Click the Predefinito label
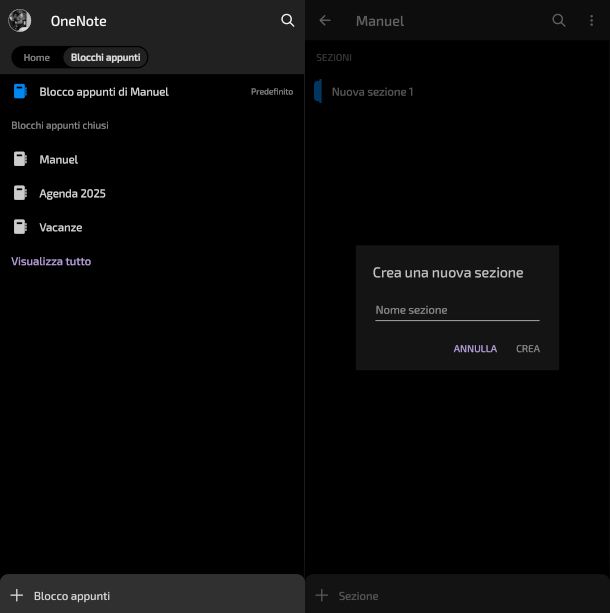610x613 pixels. [x=272, y=91]
